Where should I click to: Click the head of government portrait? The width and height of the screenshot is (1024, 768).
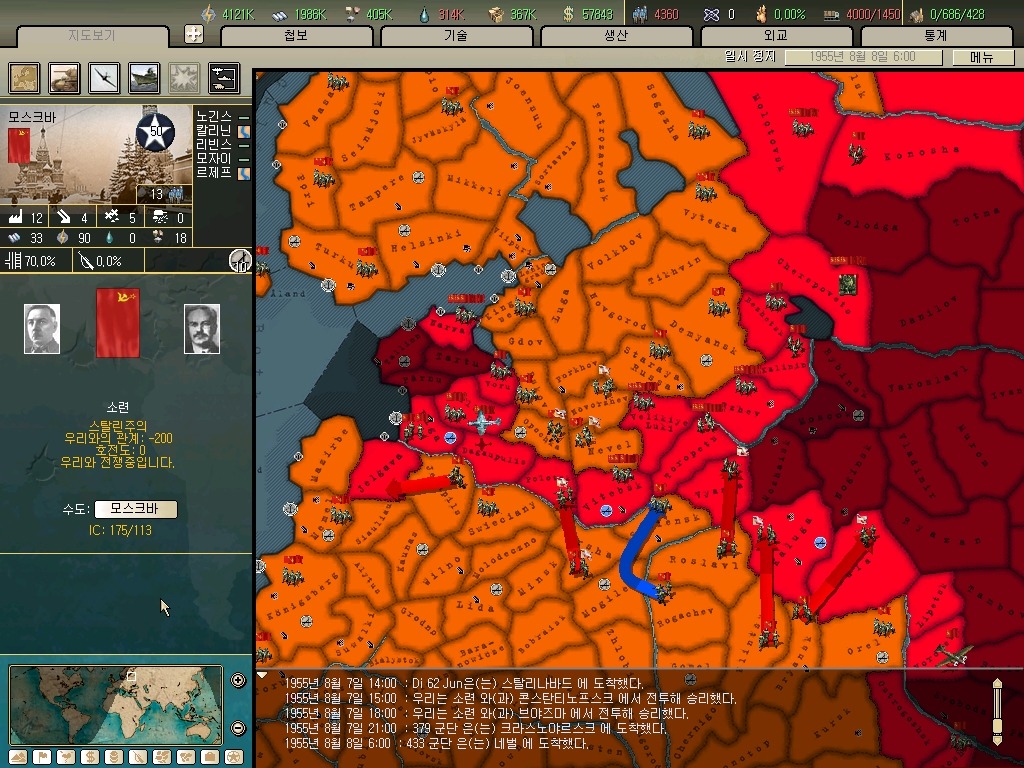[x=202, y=328]
